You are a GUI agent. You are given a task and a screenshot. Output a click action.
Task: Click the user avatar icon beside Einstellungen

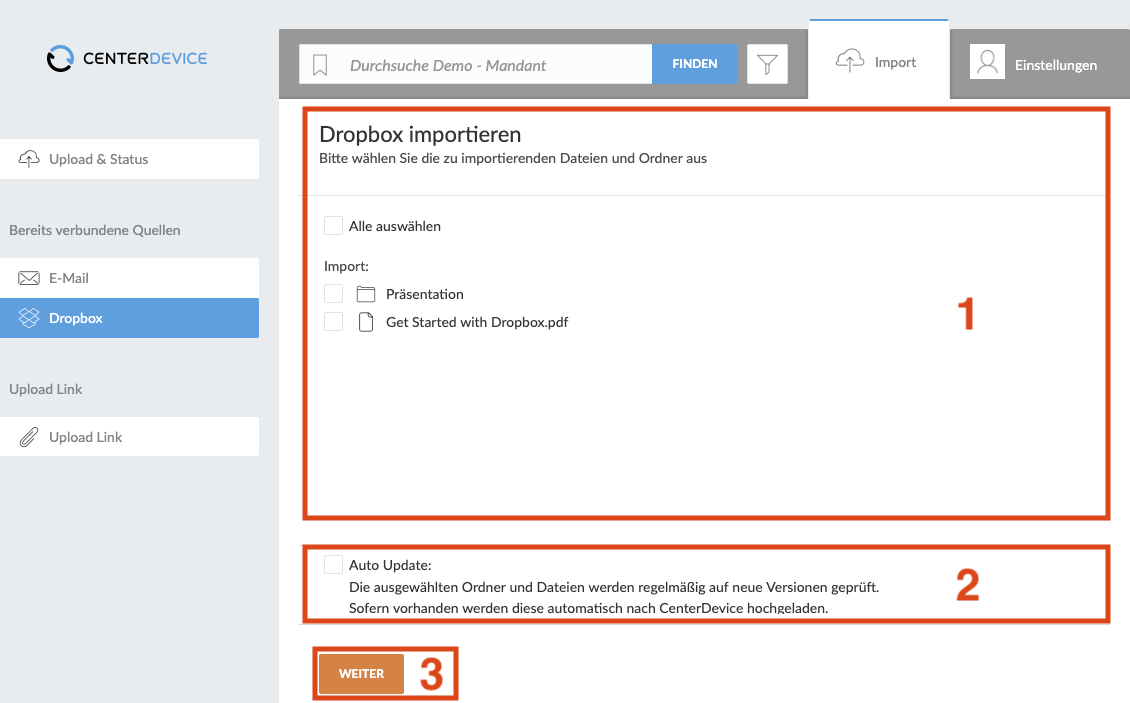(x=987, y=62)
